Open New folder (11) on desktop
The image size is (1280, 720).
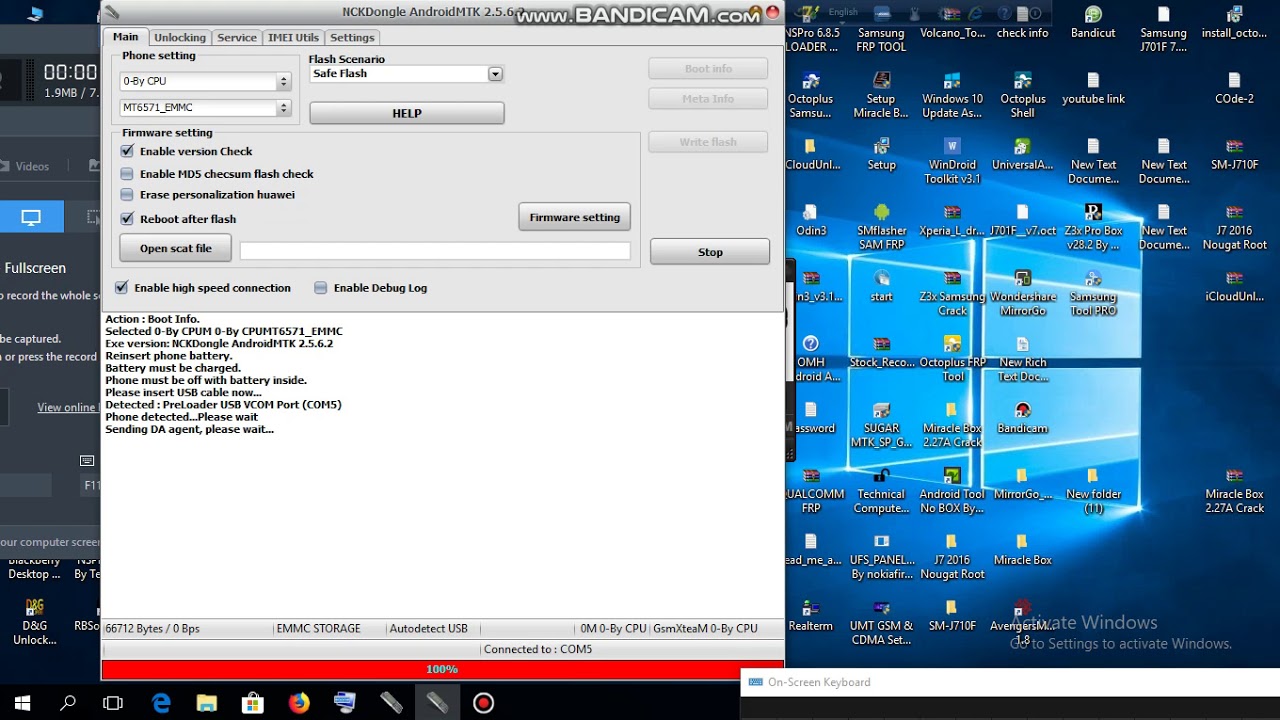[x=1093, y=491]
